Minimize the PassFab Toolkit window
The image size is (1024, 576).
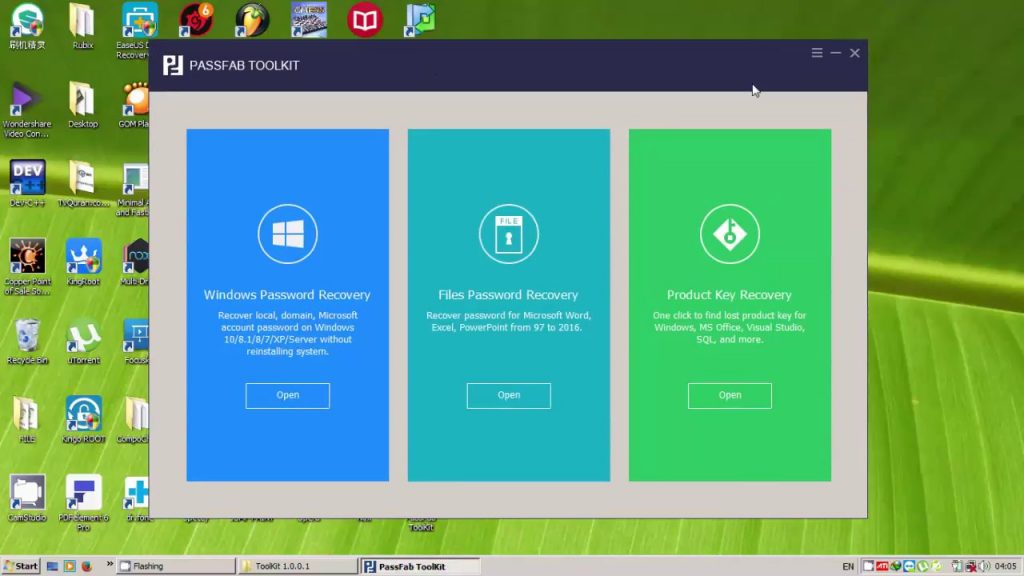(x=836, y=53)
